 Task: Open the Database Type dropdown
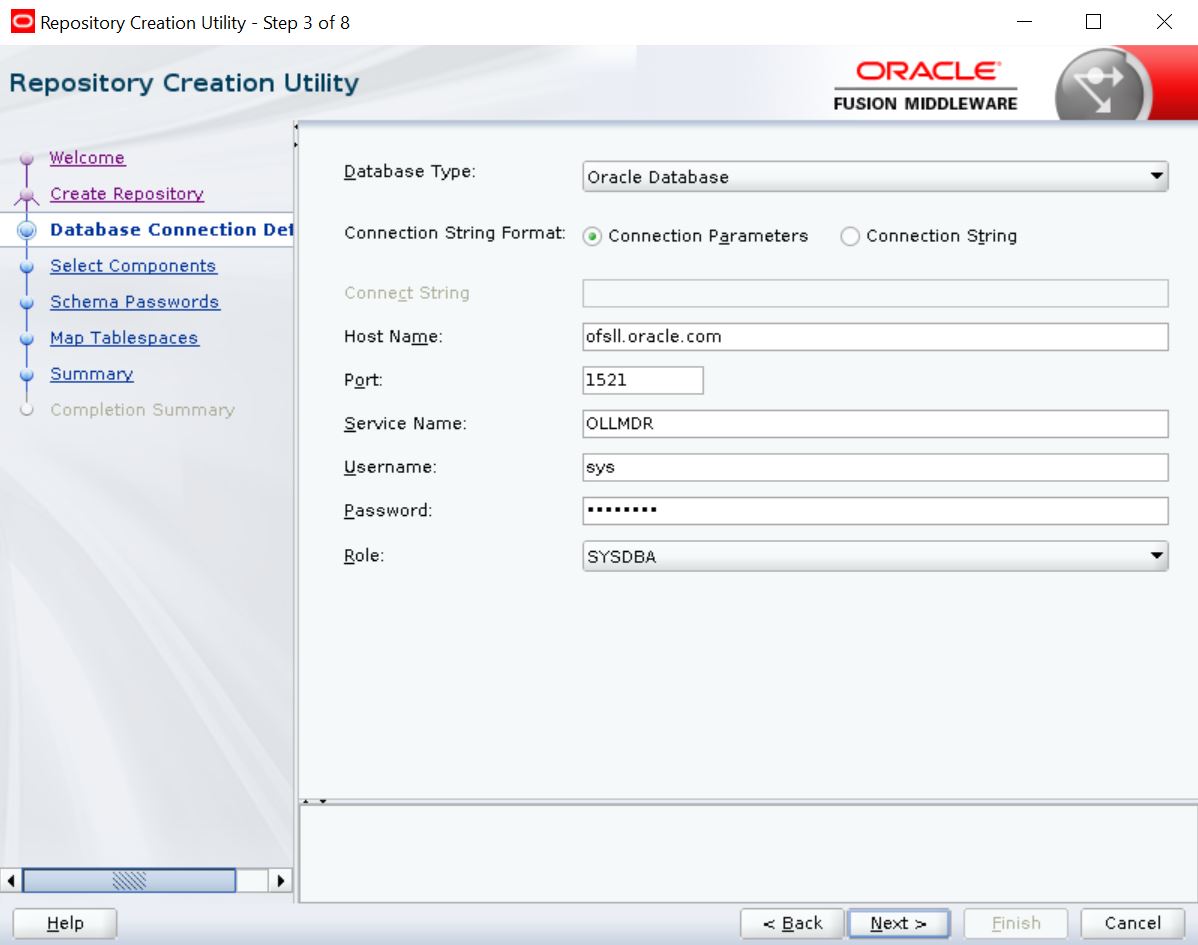[x=875, y=176]
